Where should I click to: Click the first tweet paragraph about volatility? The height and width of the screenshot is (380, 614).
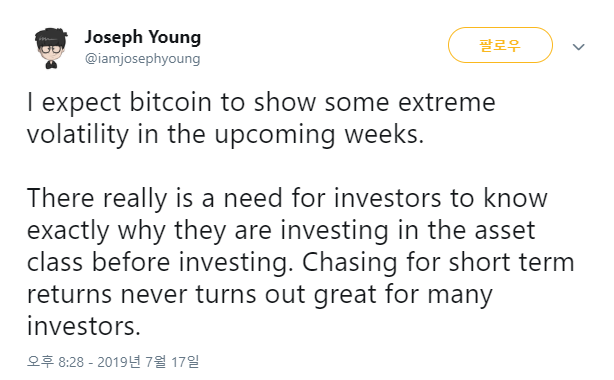261,118
